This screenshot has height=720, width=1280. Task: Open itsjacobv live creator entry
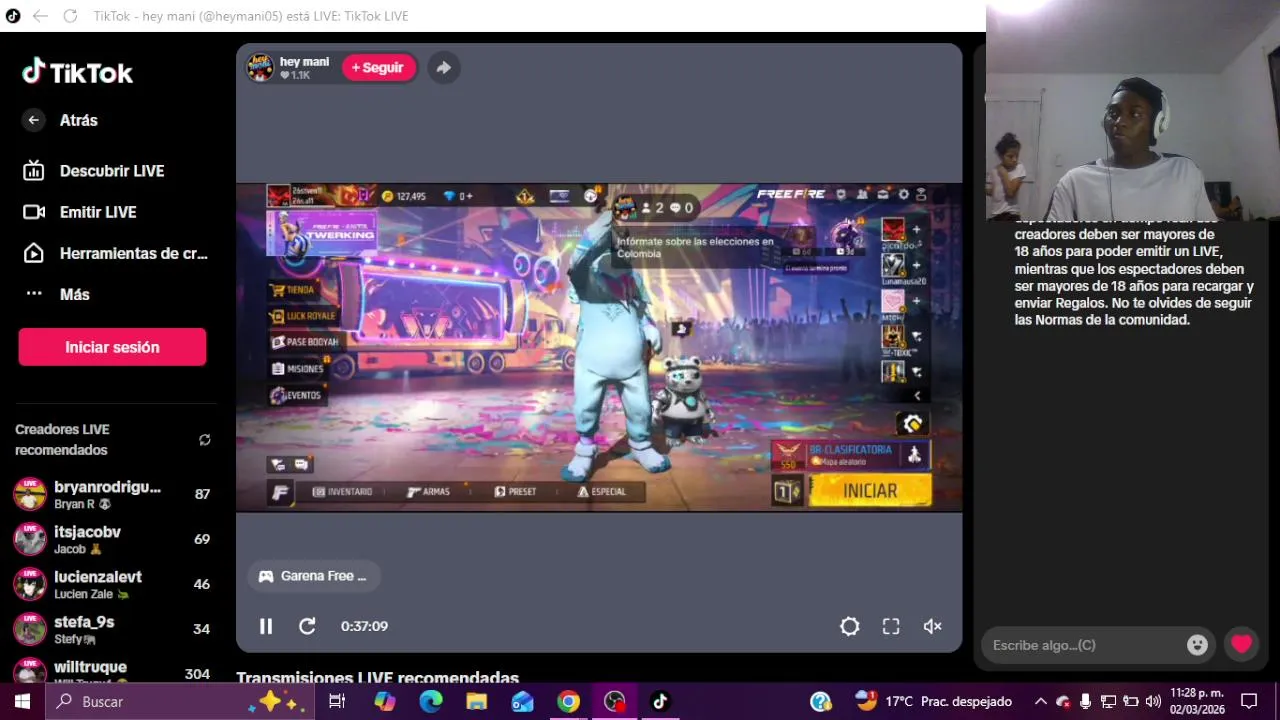(112, 539)
